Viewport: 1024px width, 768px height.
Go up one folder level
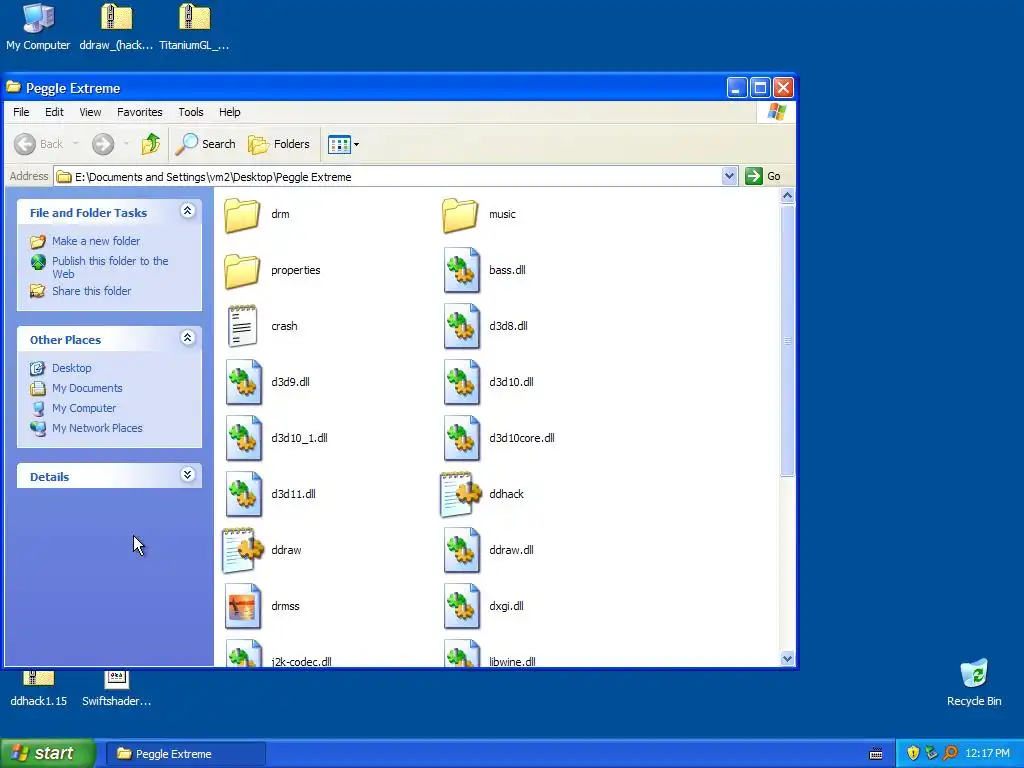pyautogui.click(x=151, y=144)
